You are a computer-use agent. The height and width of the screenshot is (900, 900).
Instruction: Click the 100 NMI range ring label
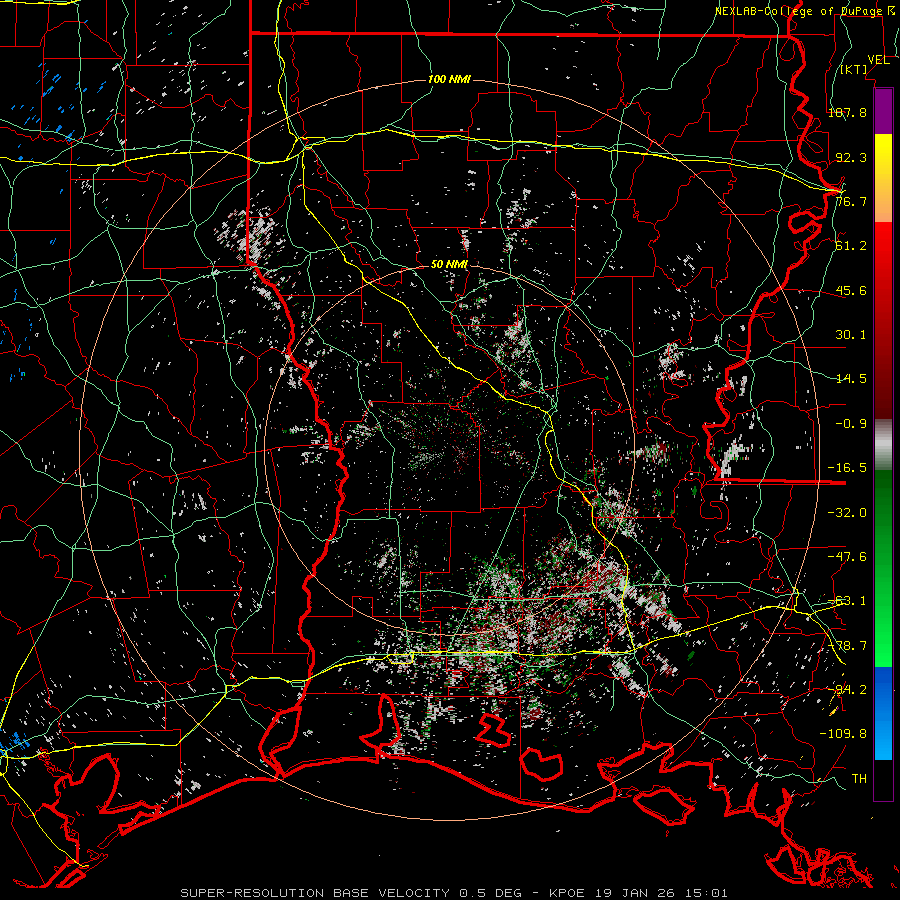(449, 79)
